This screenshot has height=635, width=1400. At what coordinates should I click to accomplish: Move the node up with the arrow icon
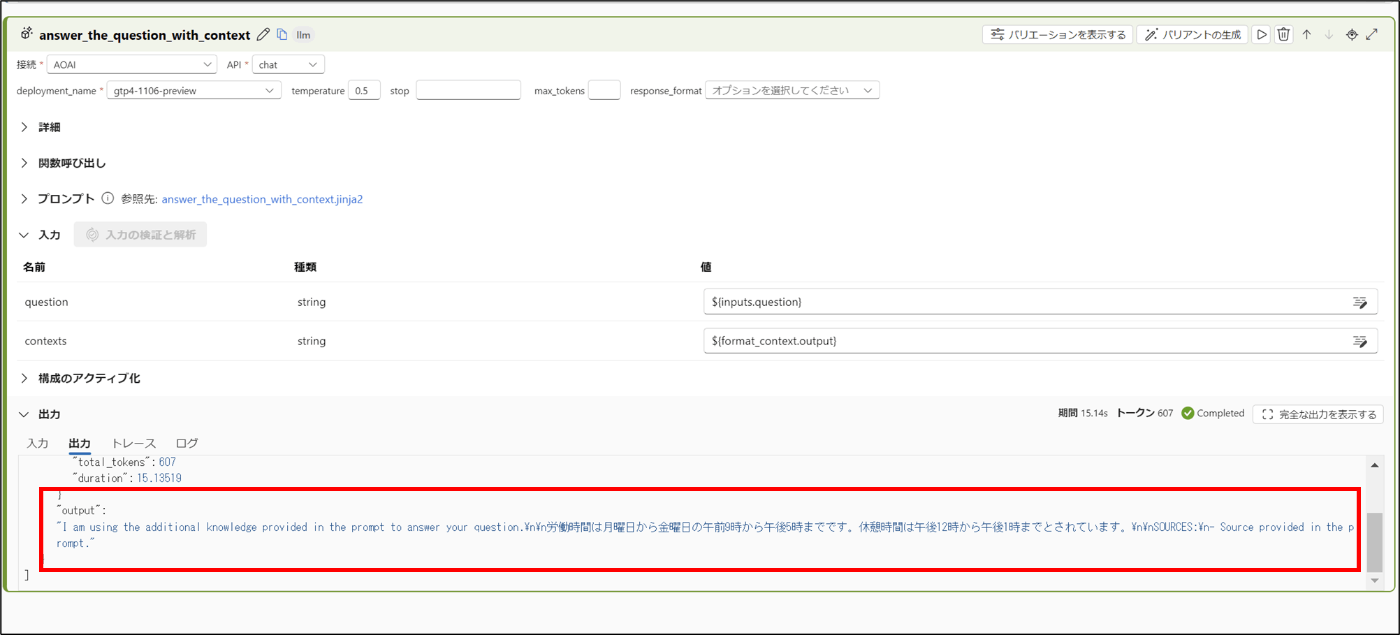point(1307,34)
